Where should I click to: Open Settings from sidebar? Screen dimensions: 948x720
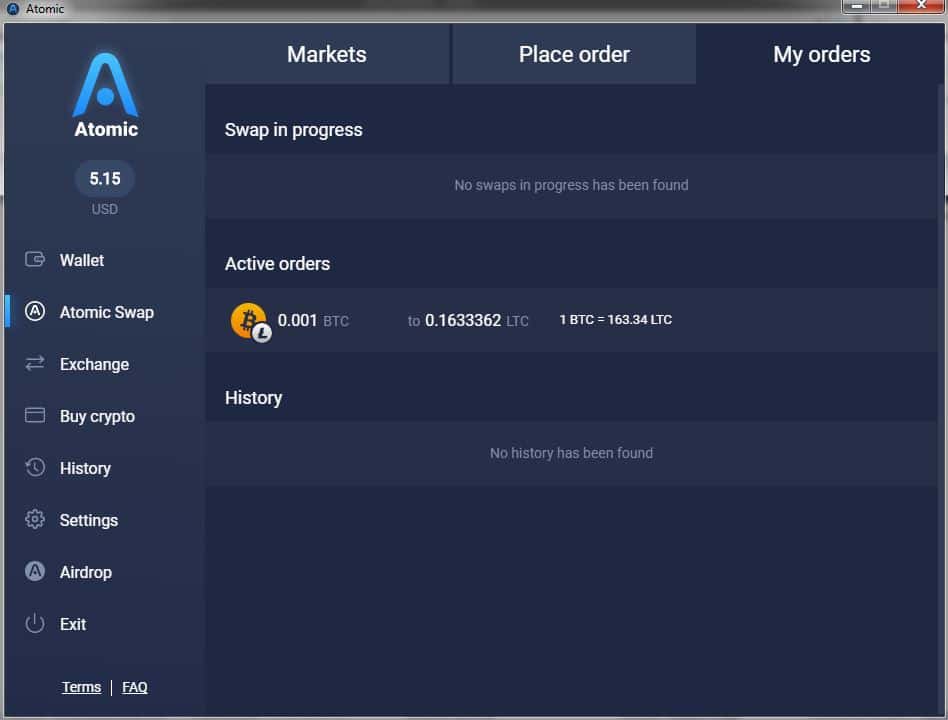88,521
